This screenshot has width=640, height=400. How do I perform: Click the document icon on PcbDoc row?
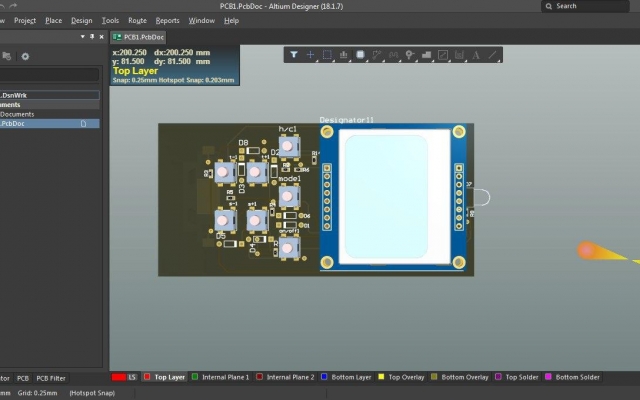tap(83, 123)
